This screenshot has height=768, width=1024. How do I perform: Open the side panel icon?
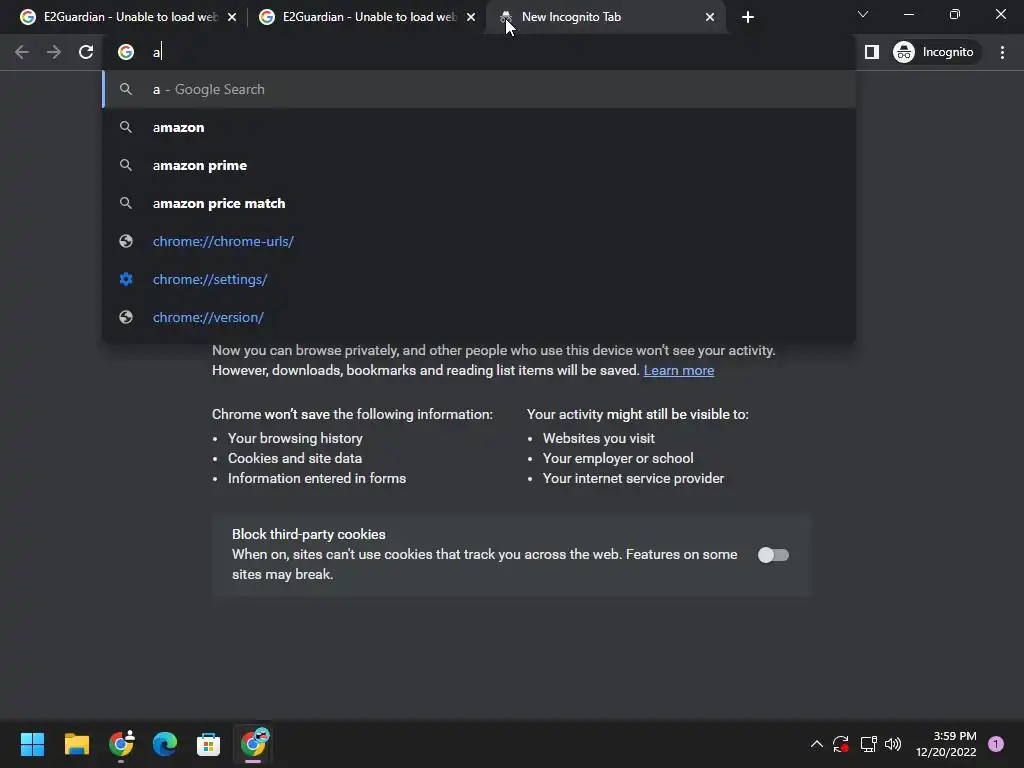[871, 52]
